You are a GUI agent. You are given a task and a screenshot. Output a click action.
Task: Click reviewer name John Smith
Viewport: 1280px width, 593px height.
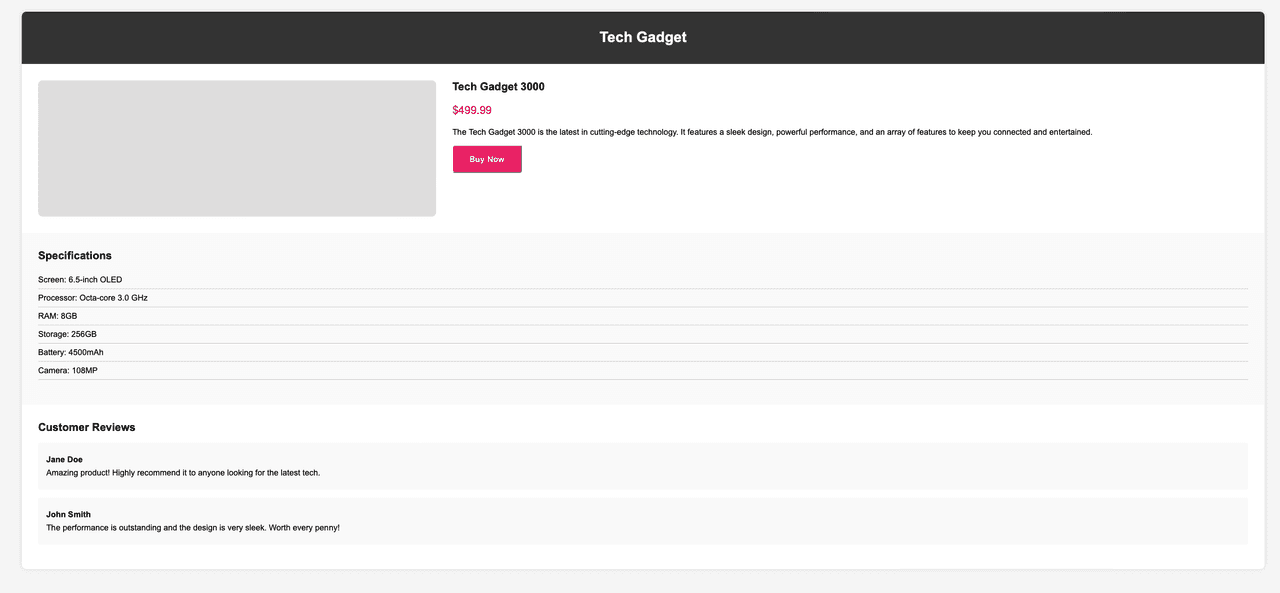tap(68, 515)
